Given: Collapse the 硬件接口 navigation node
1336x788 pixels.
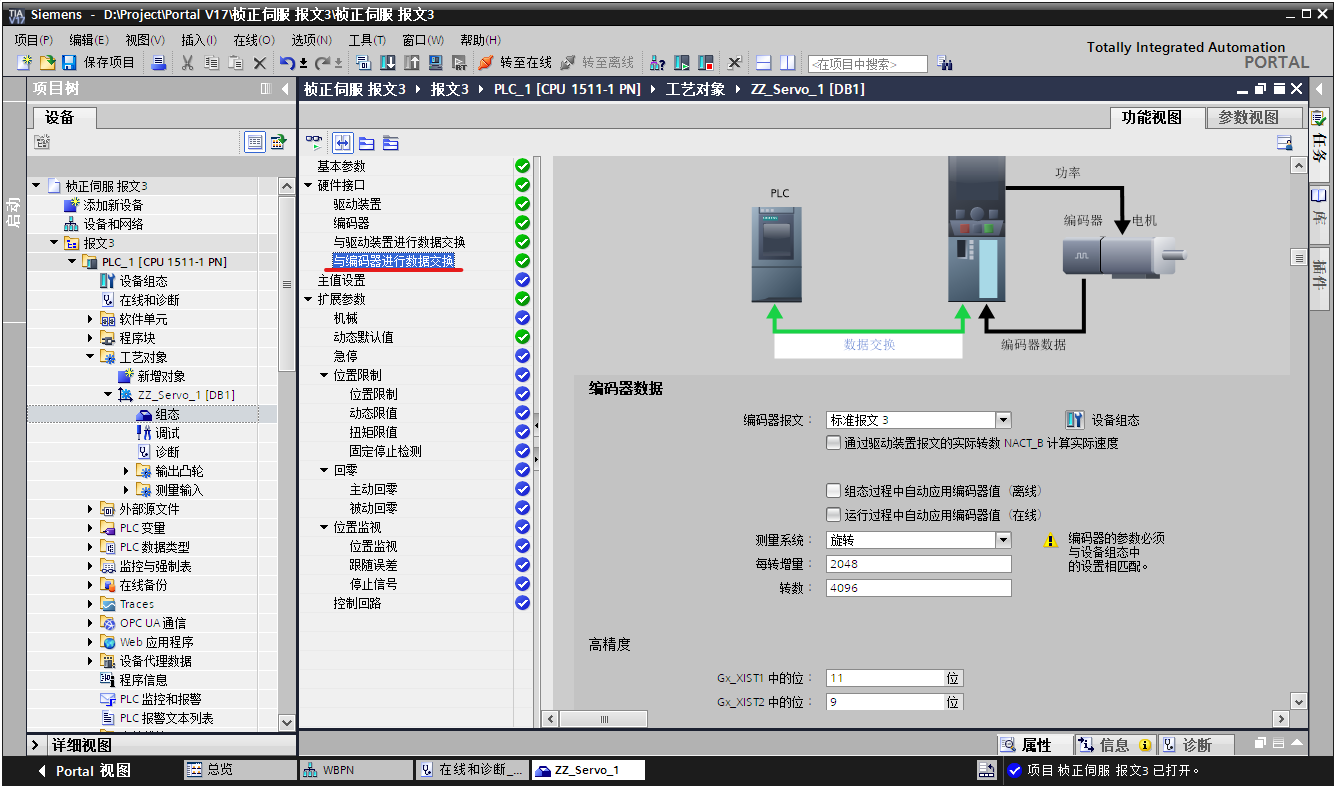Looking at the screenshot, I should (309, 185).
